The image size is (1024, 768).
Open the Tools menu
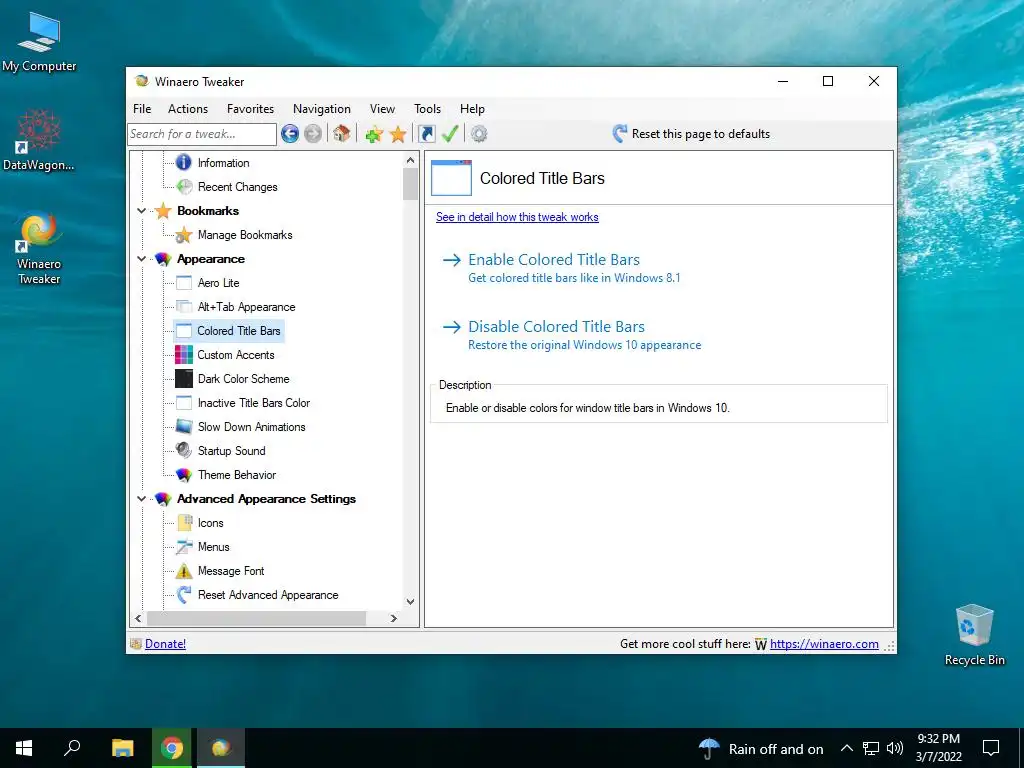(x=427, y=109)
